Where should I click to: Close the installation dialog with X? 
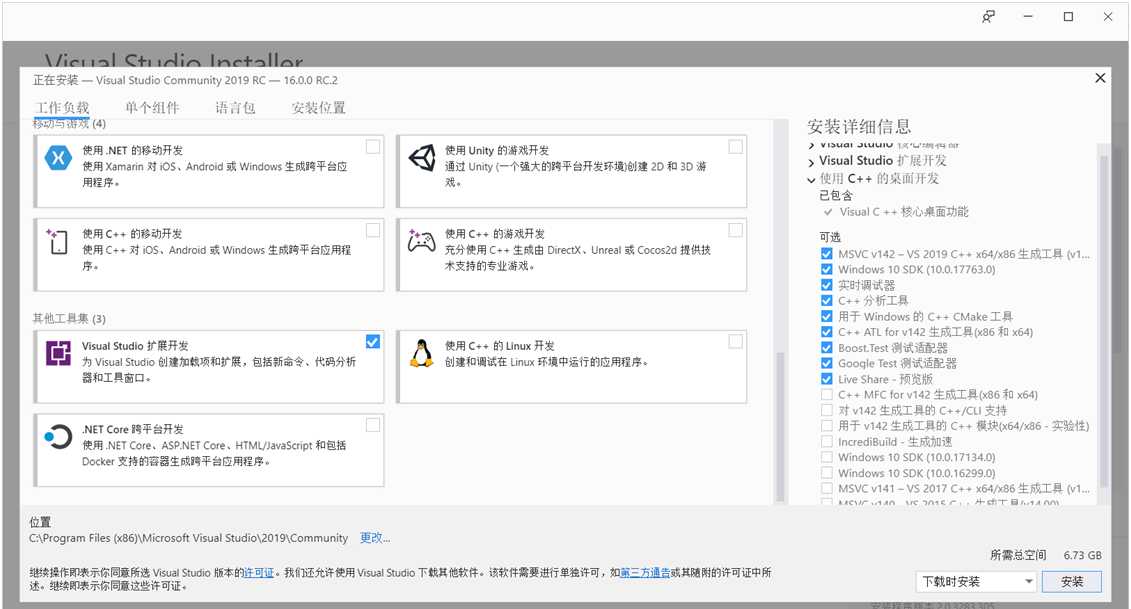(x=1100, y=78)
